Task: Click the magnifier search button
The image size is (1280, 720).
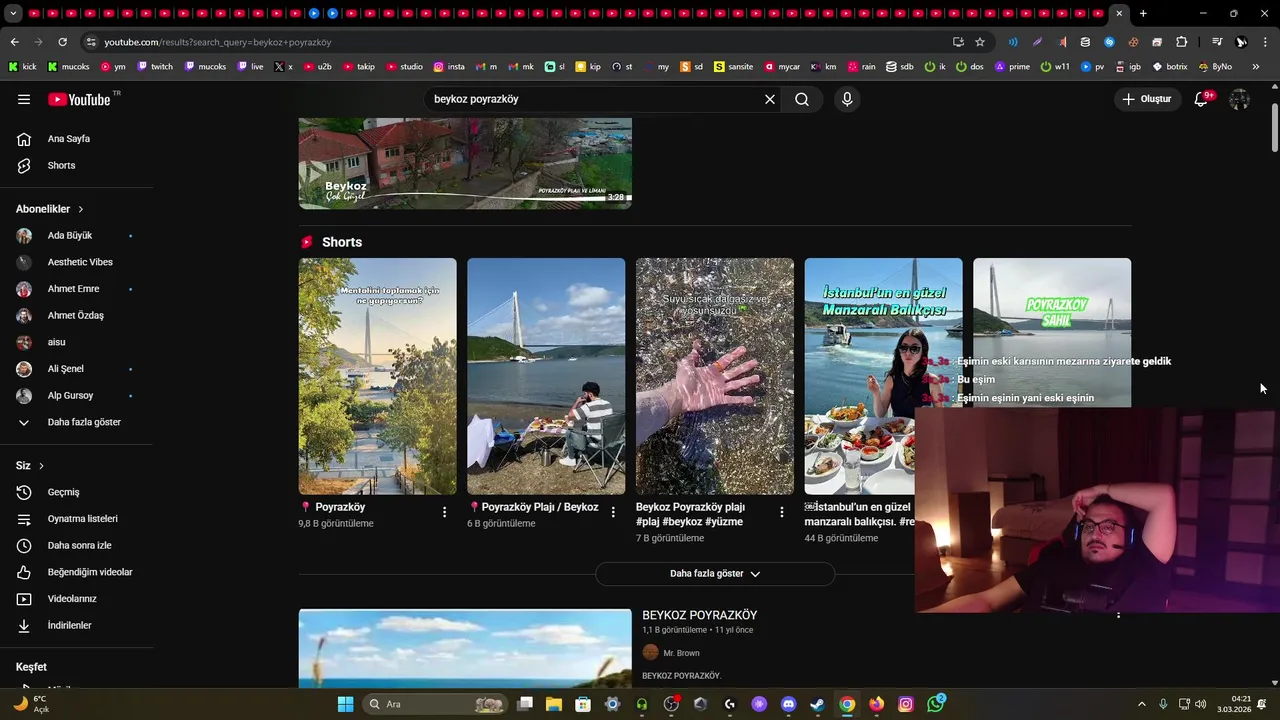Action: [x=802, y=99]
